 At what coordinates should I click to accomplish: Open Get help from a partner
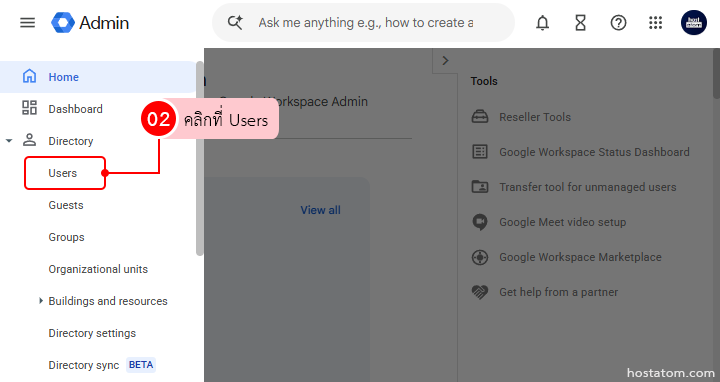pyautogui.click(x=558, y=292)
